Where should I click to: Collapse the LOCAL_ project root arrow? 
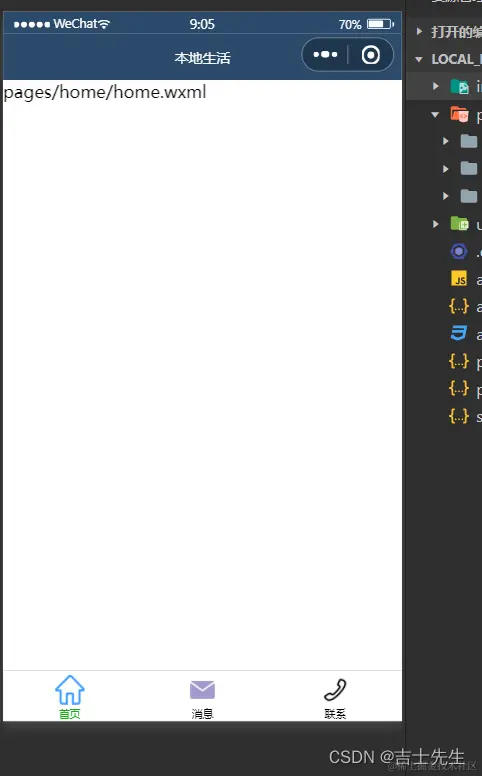(x=419, y=59)
